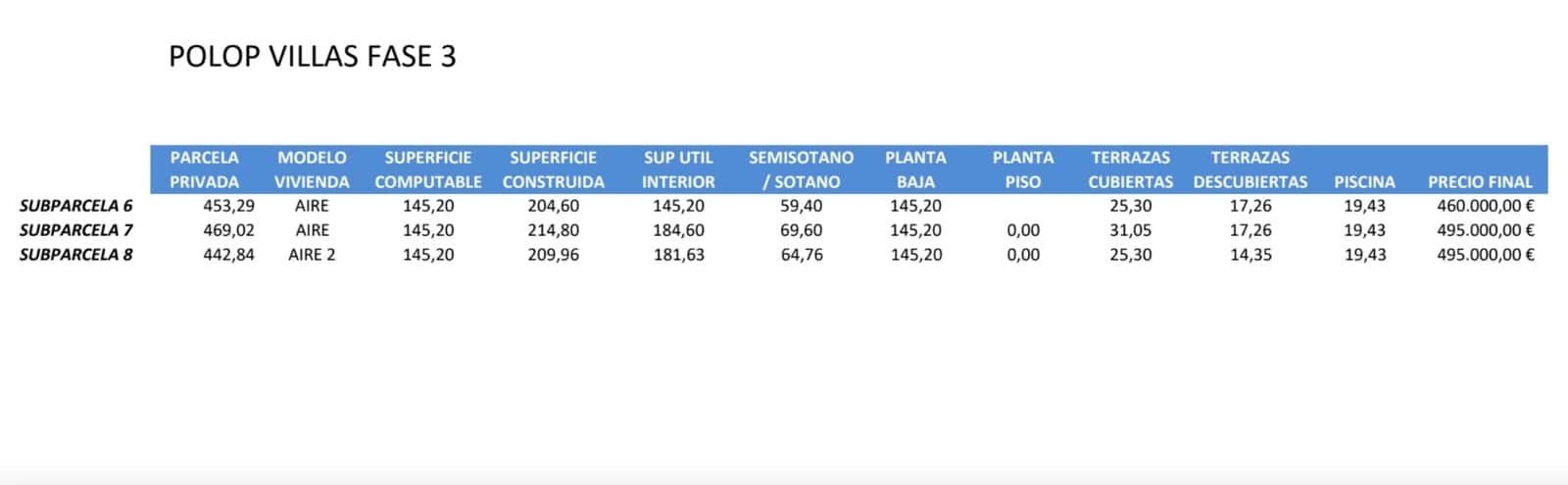Click the PLANTA PISO column header
The width and height of the screenshot is (1568, 485).
click(1022, 170)
